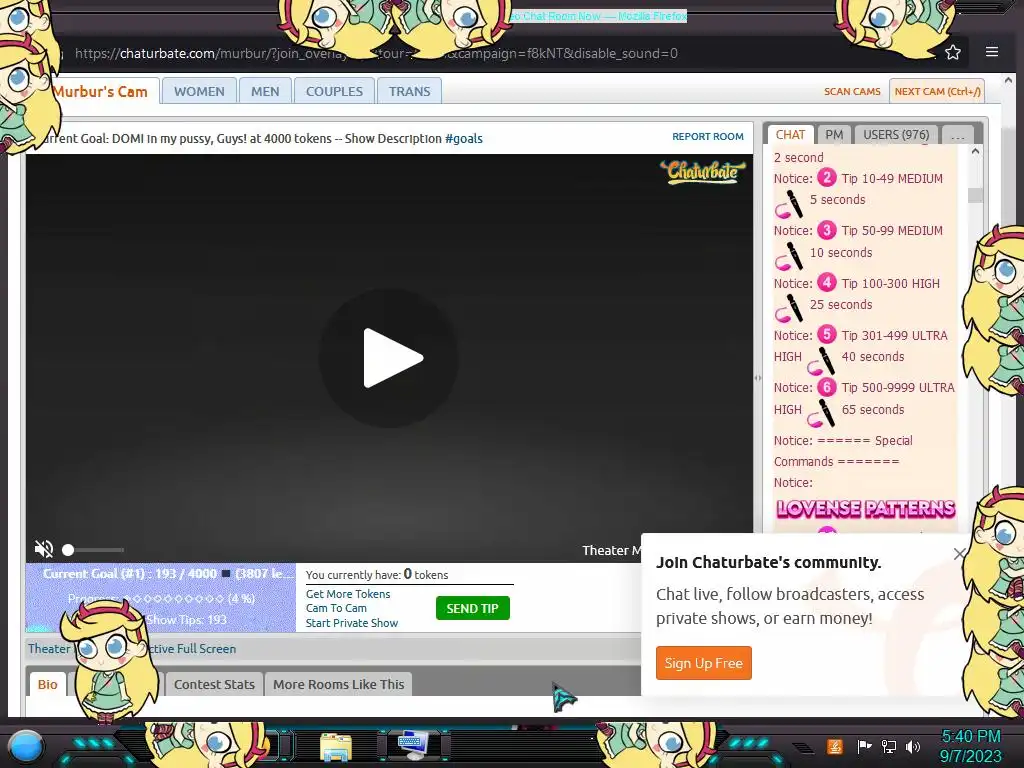Unmute the video via the speaker icon
1024x768 pixels.
pyautogui.click(x=44, y=549)
